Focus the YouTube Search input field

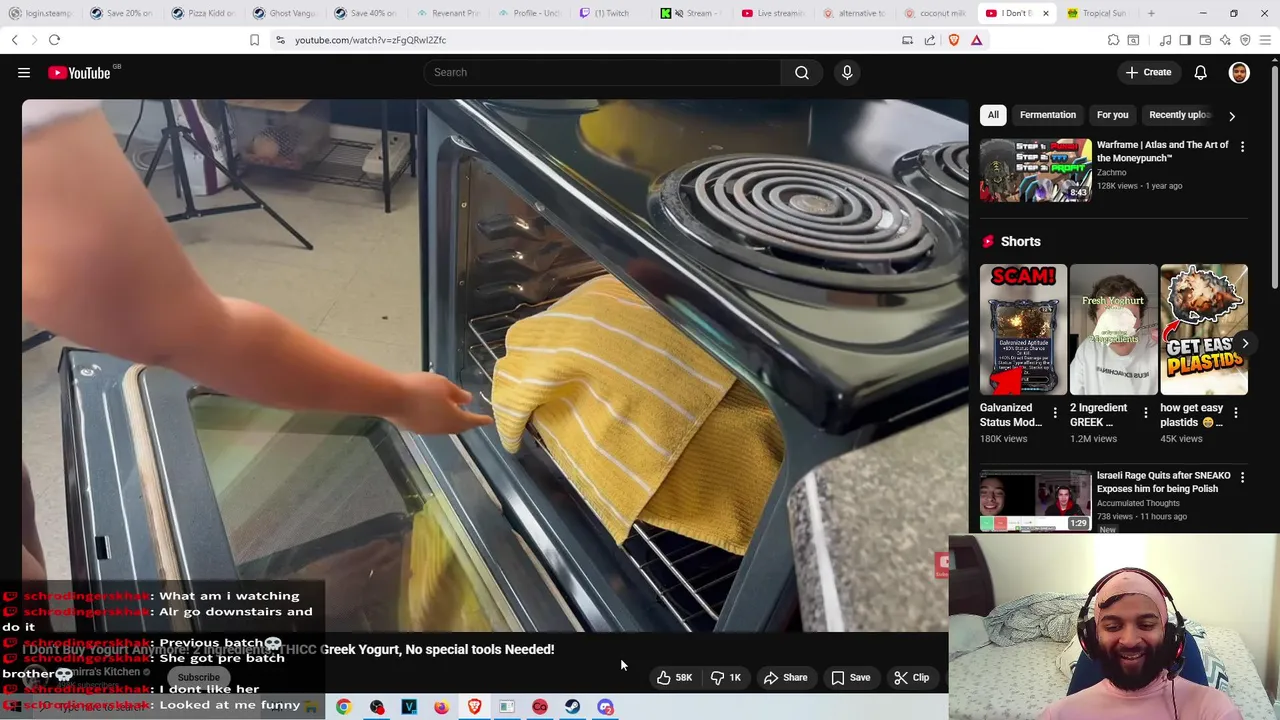coord(602,72)
